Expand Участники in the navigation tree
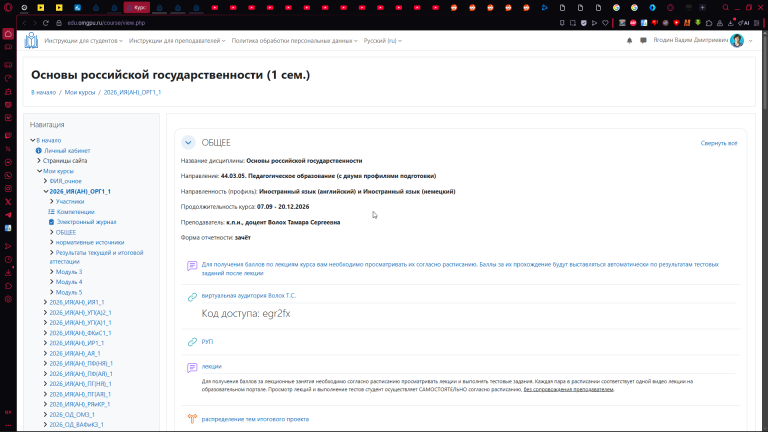Screen dimensions: 768x432 click(x=52, y=201)
